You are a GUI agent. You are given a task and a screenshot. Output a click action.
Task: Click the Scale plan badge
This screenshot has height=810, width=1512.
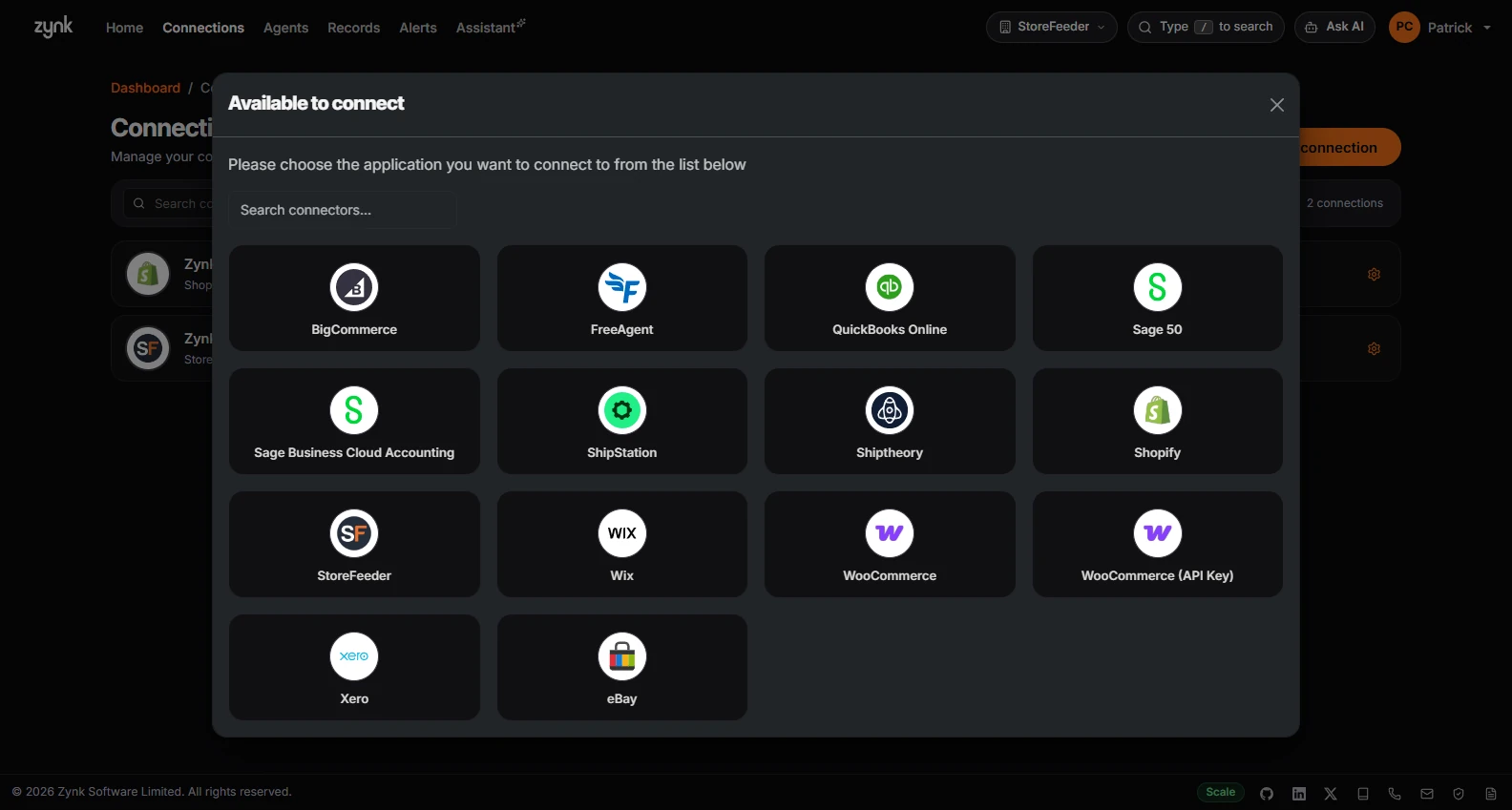(x=1220, y=793)
